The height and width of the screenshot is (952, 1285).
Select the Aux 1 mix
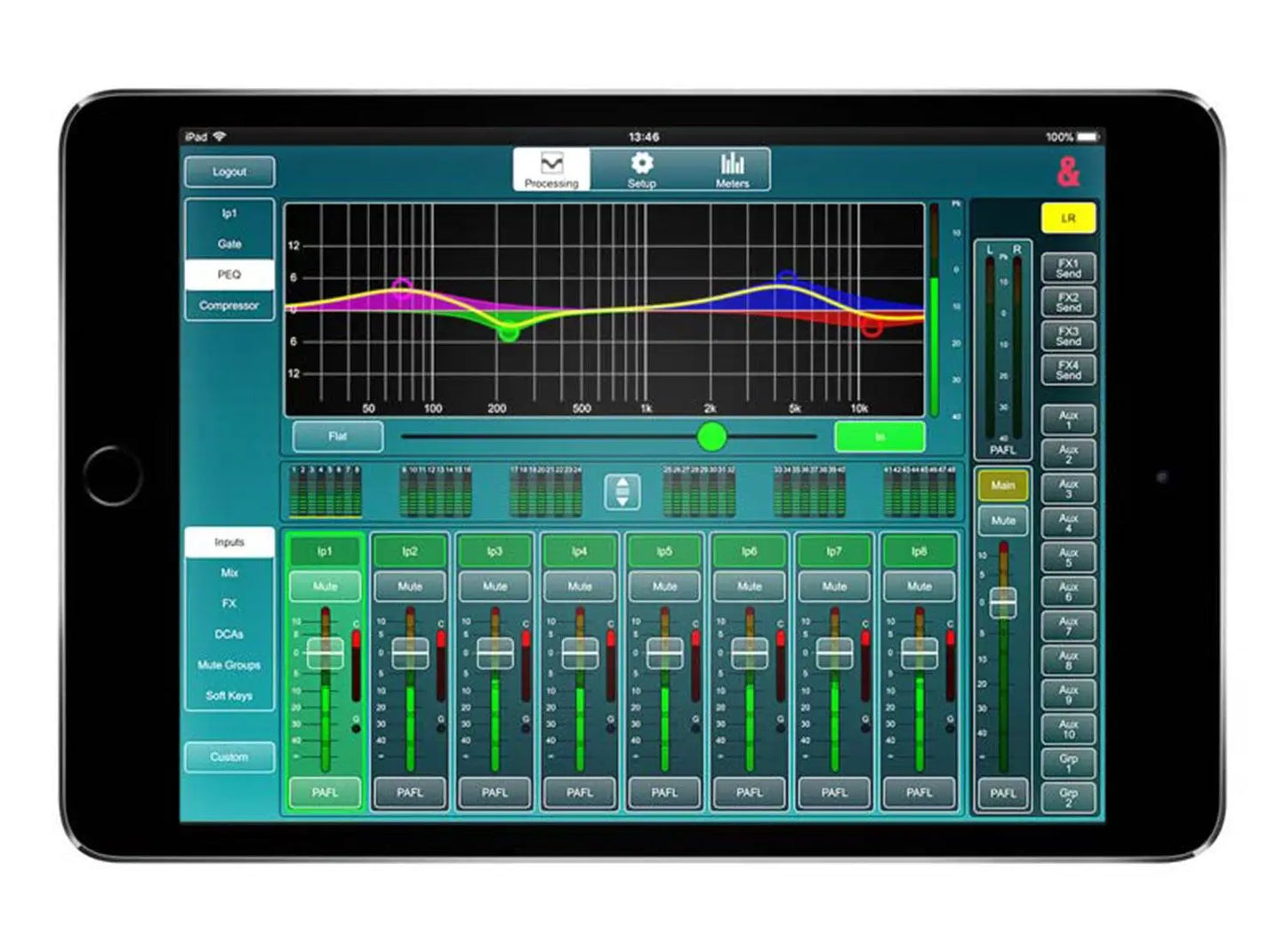point(1068,420)
